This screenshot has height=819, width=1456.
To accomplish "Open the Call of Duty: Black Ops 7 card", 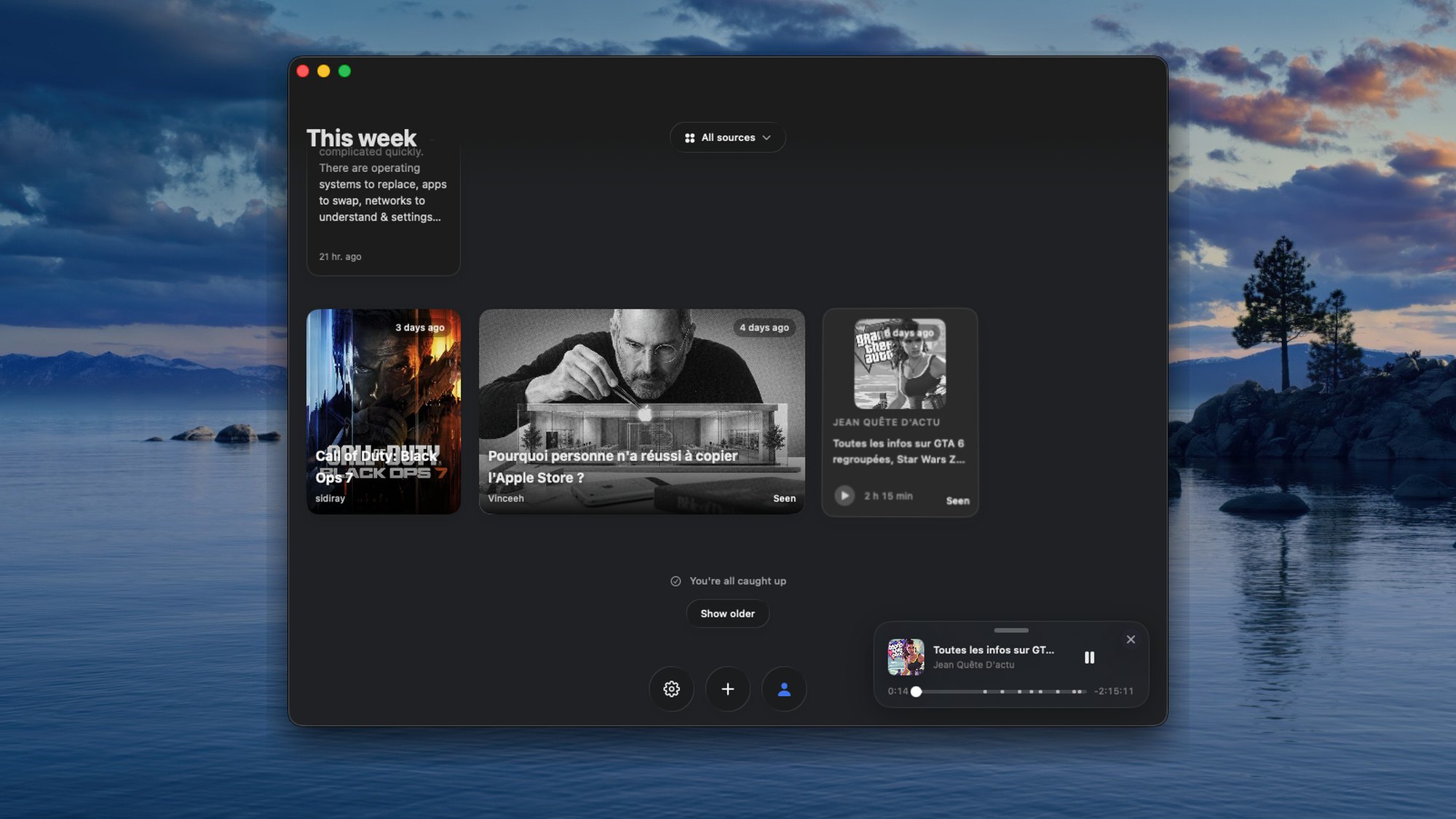I will click(384, 411).
